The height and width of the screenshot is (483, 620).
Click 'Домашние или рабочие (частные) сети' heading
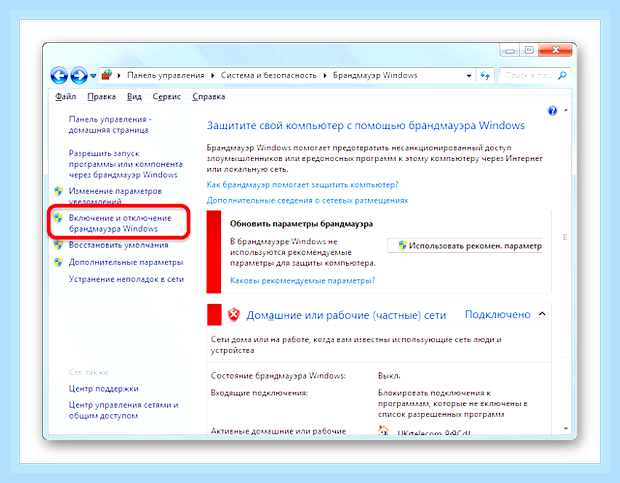click(346, 315)
